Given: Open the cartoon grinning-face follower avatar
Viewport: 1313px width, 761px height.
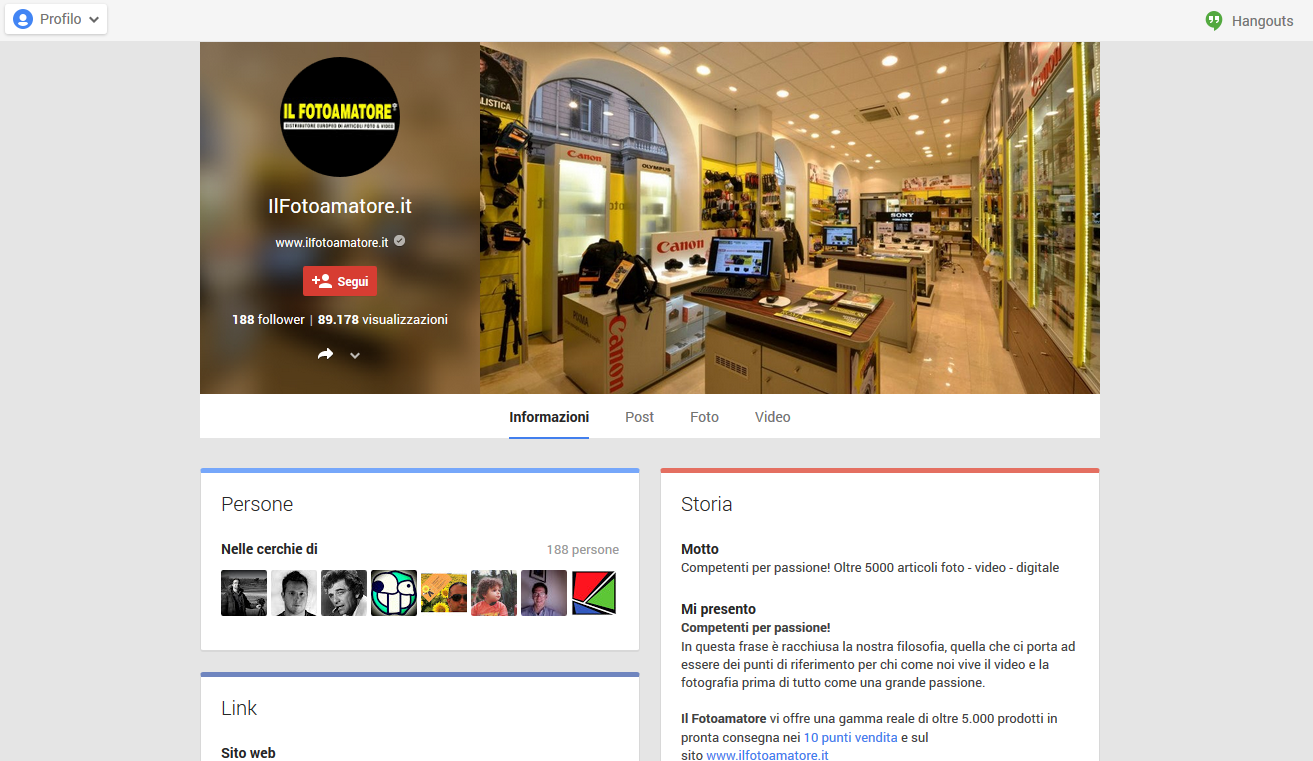Looking at the screenshot, I should (394, 593).
